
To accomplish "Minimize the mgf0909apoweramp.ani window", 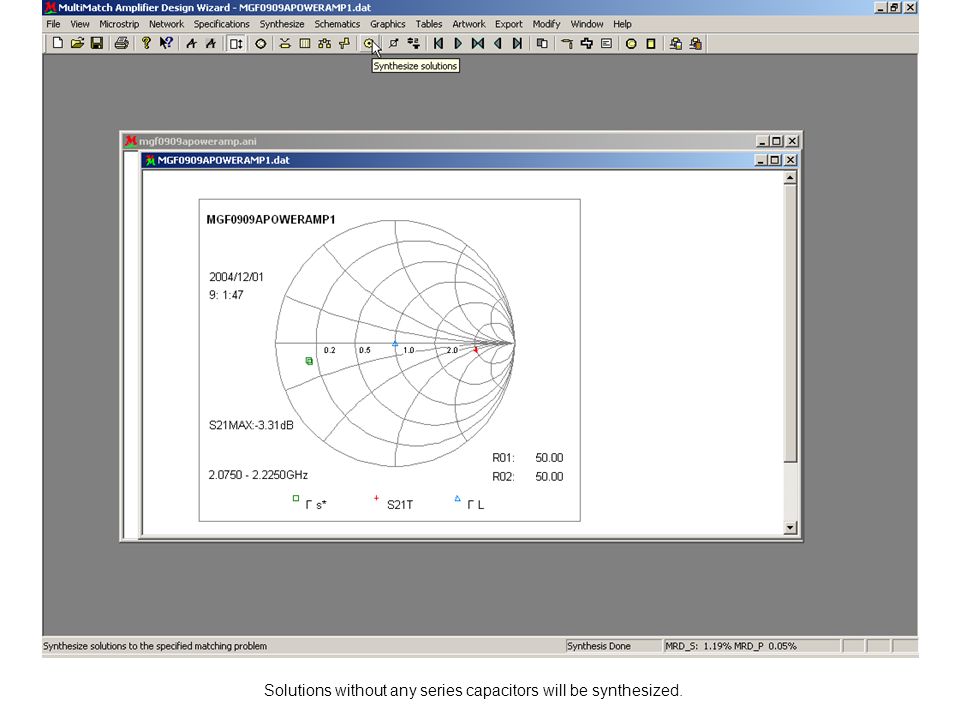I will [x=762, y=141].
